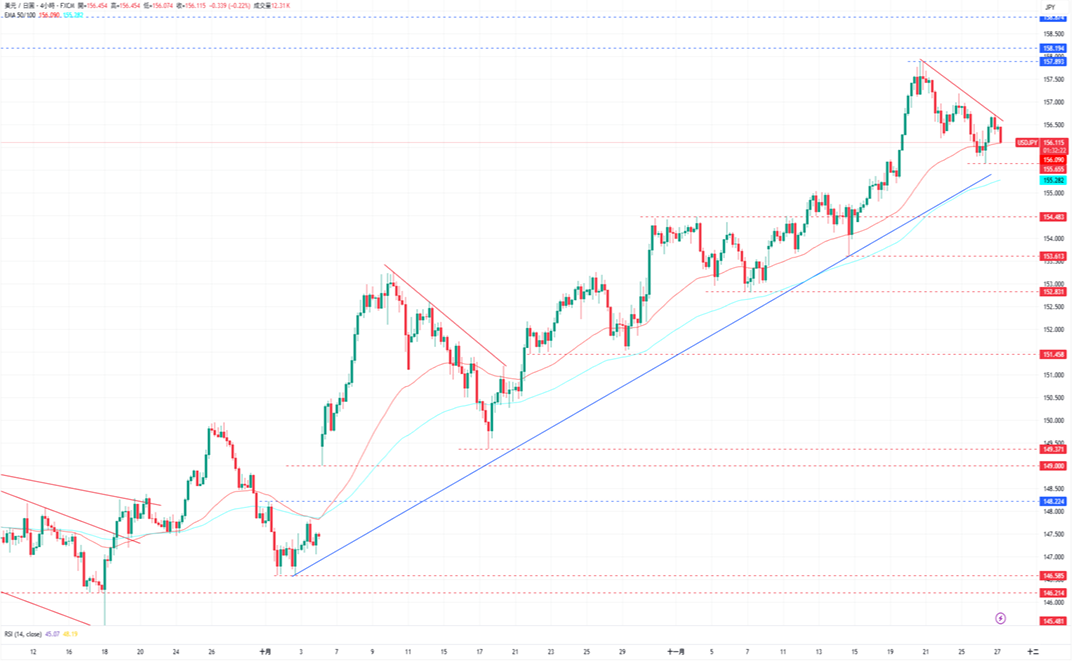This screenshot has height=662, width=1072.
Task: Click the 151.458 price level label
Action: coord(1052,354)
